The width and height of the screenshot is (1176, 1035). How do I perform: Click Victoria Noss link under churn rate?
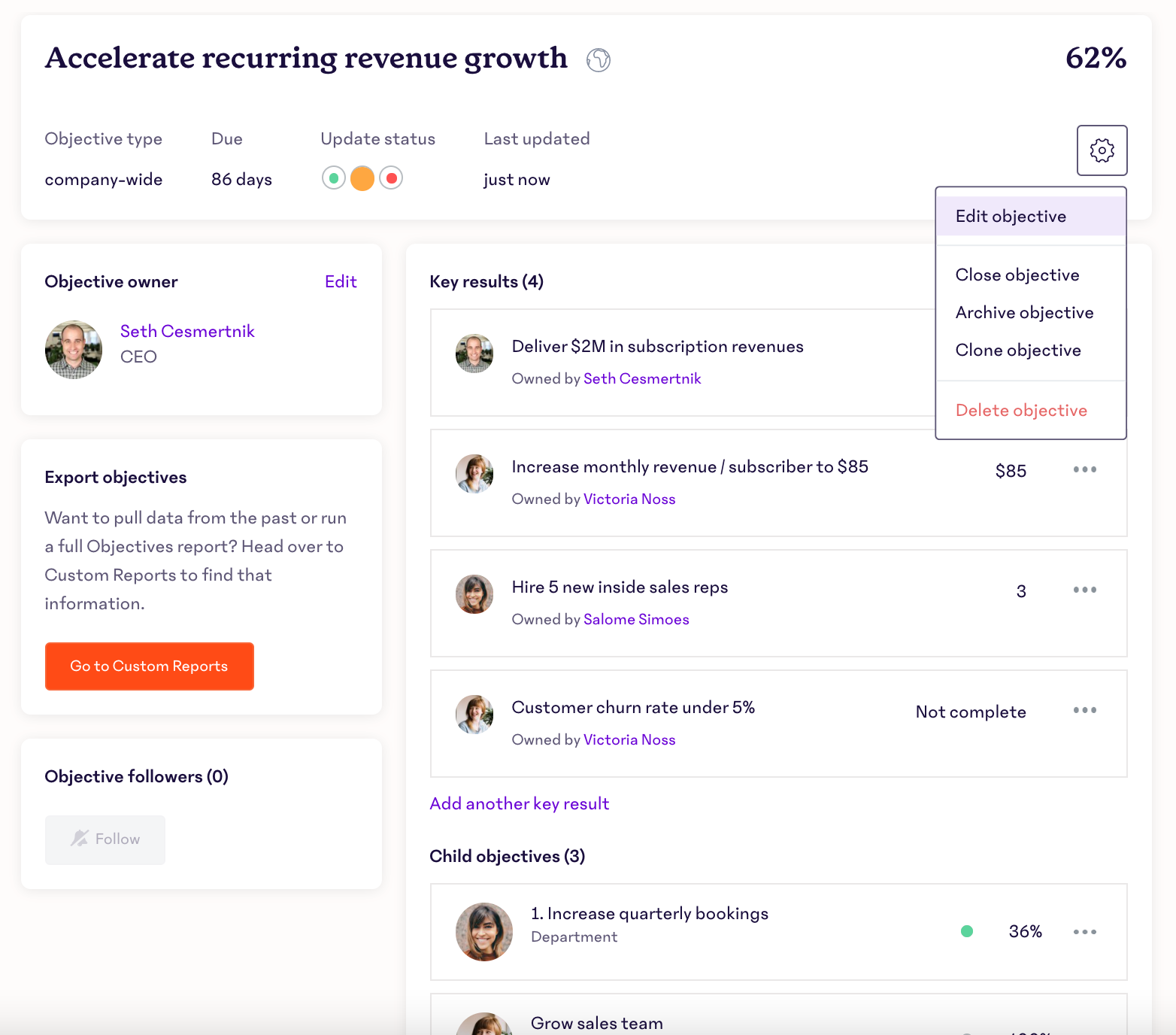[629, 740]
